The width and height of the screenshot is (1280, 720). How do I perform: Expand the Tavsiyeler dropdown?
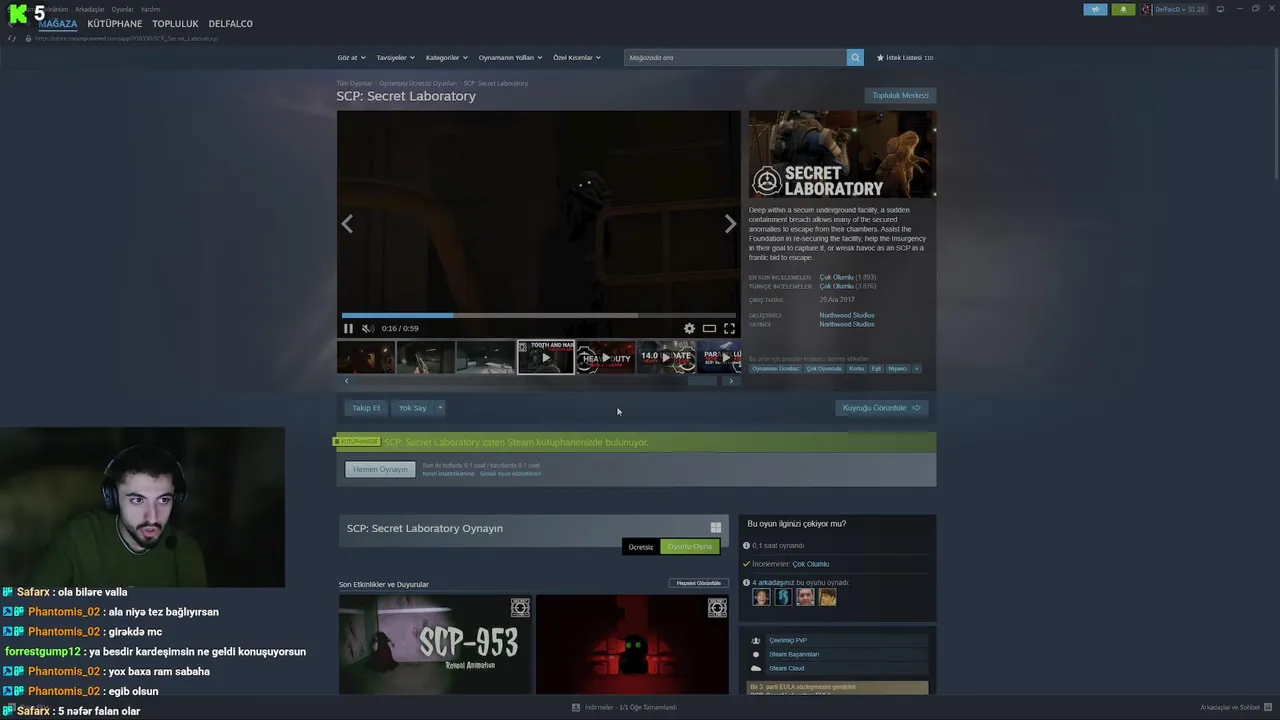click(x=395, y=57)
